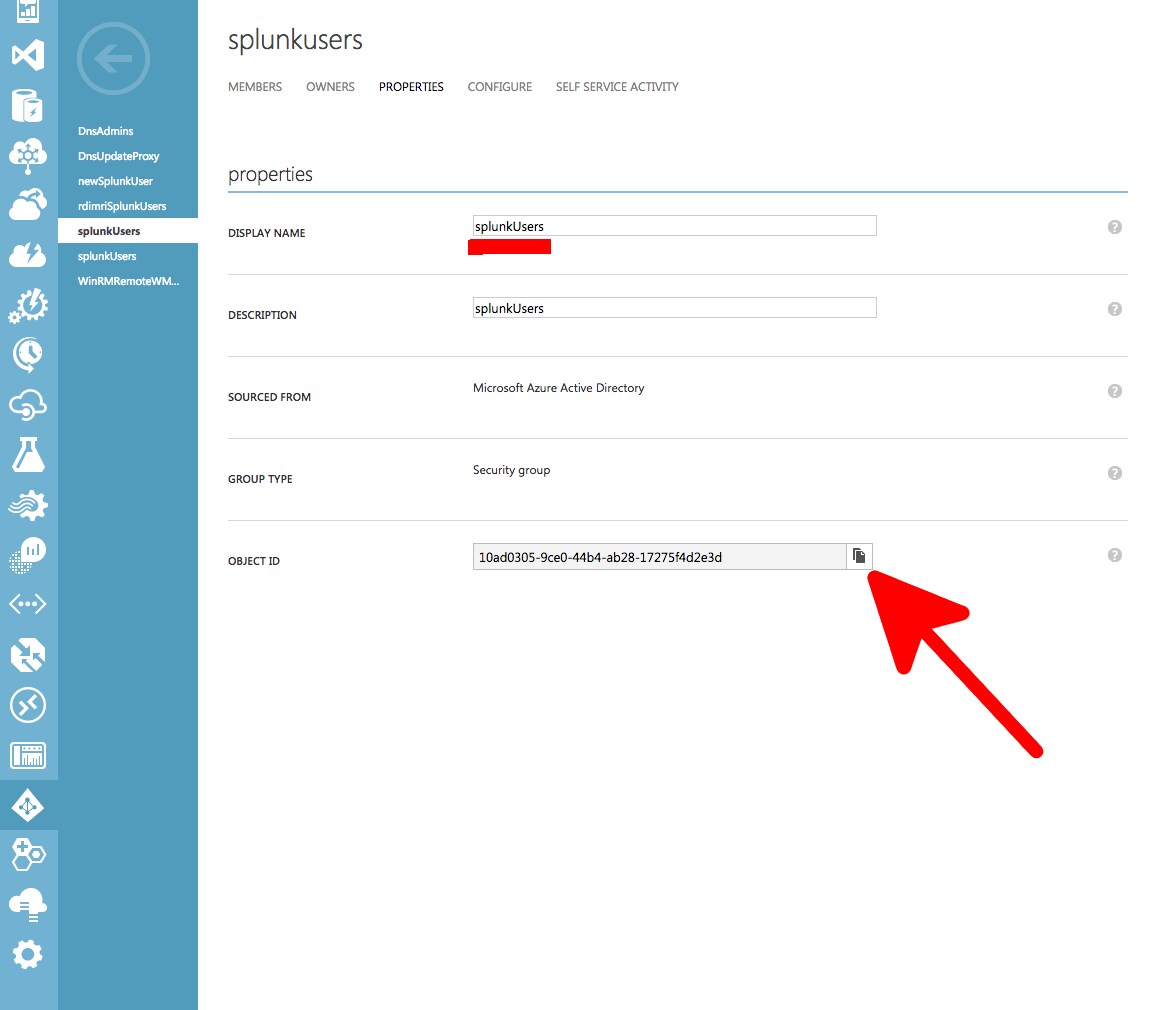Open the gear with lightning automation icon
The height and width of the screenshot is (1010, 1157).
[x=28, y=305]
